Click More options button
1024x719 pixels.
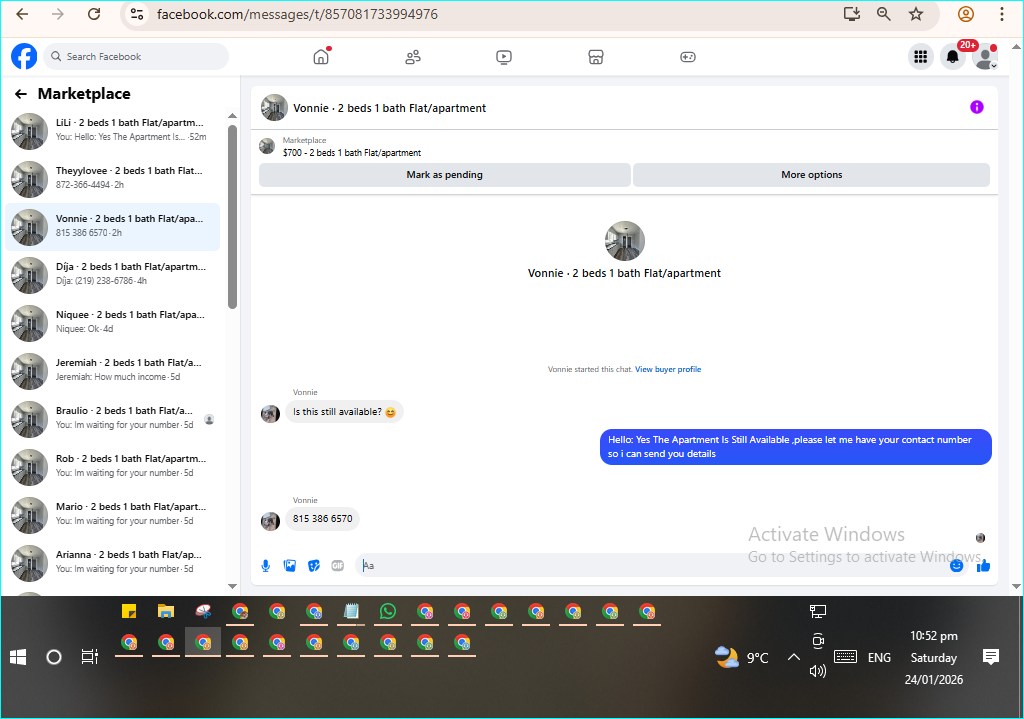click(x=812, y=175)
